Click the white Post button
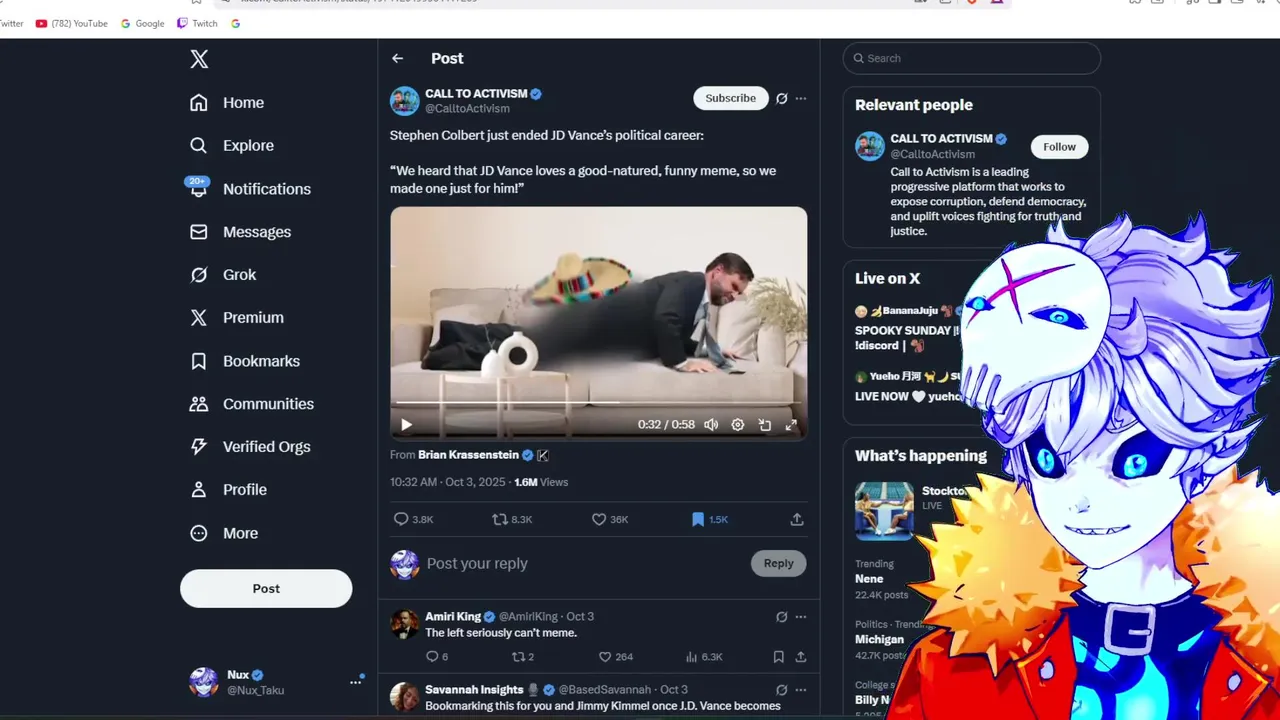1280x720 pixels. tap(266, 589)
